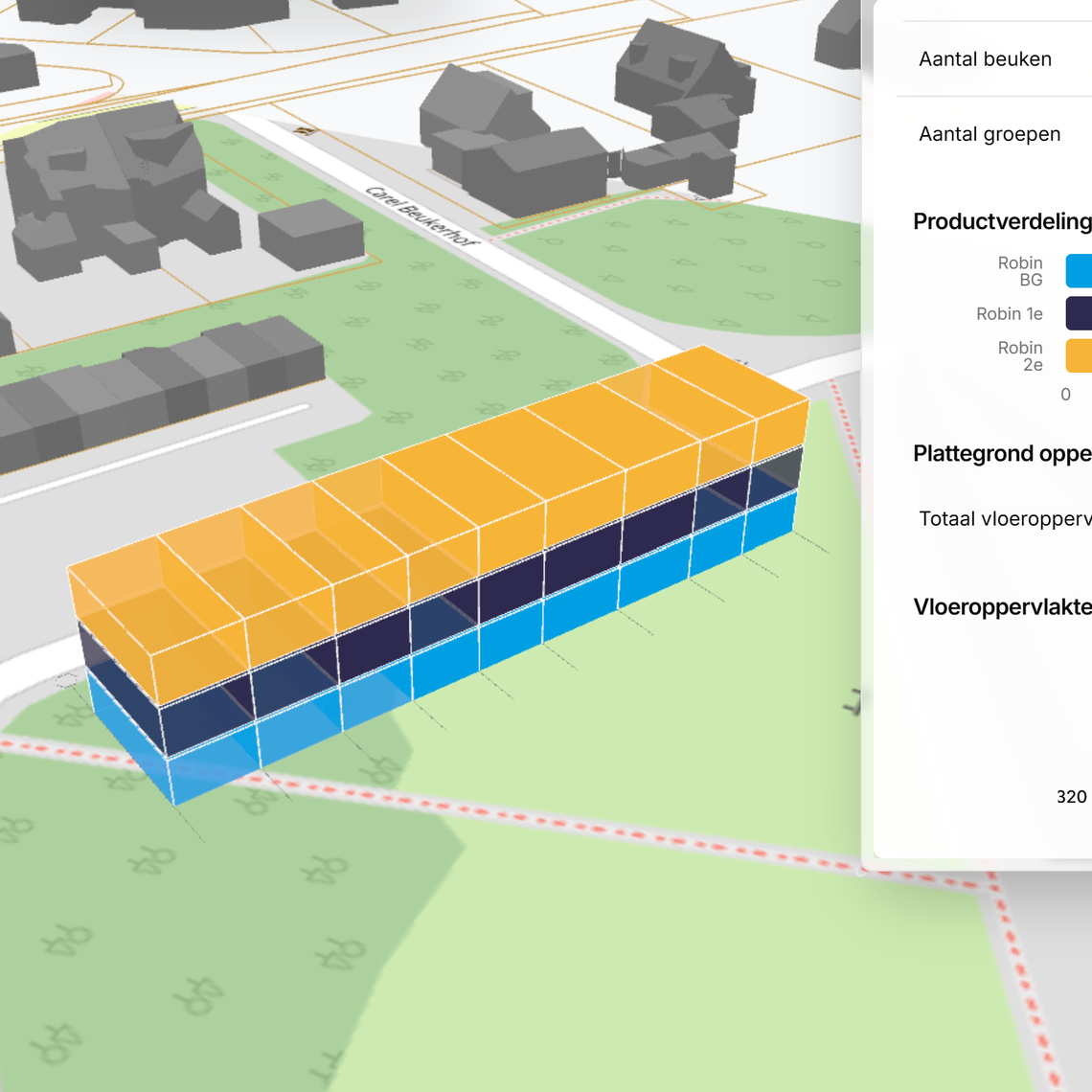Click the small gray cube building left of Carel Beukerhof
This screenshot has height=1092, width=1092.
310,233
